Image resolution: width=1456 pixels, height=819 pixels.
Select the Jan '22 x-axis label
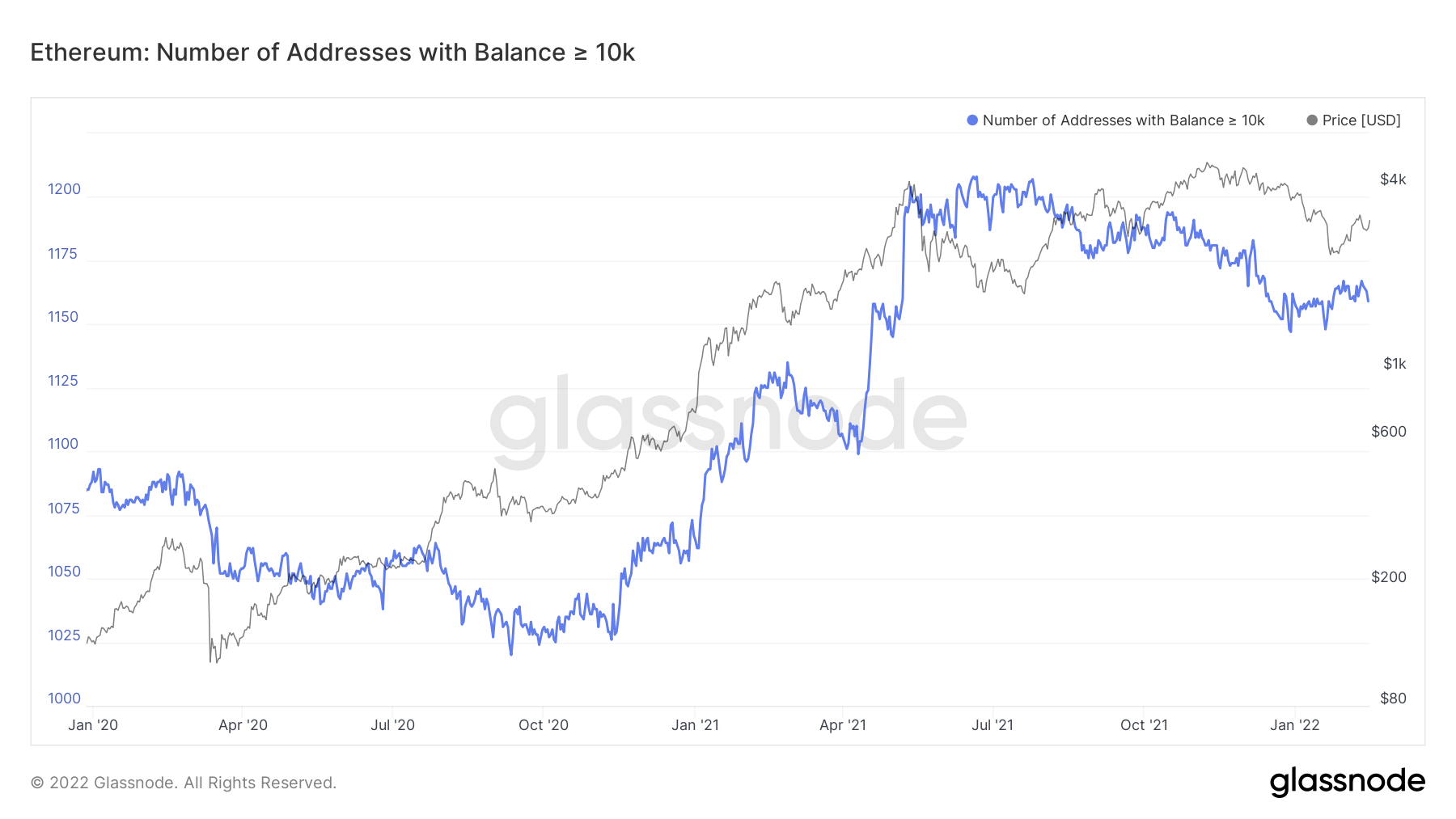click(1294, 725)
